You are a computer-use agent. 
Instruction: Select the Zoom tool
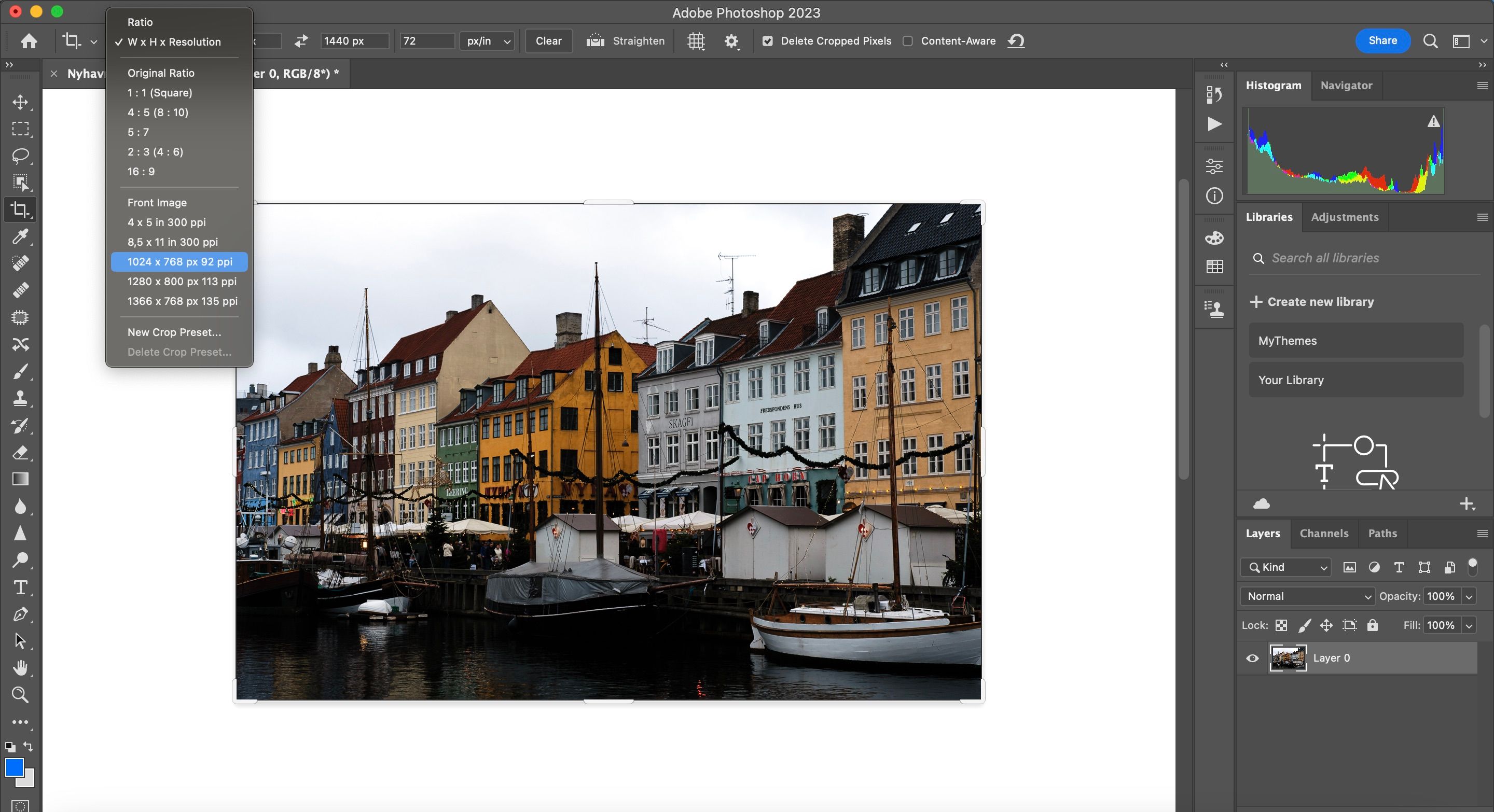coord(20,695)
